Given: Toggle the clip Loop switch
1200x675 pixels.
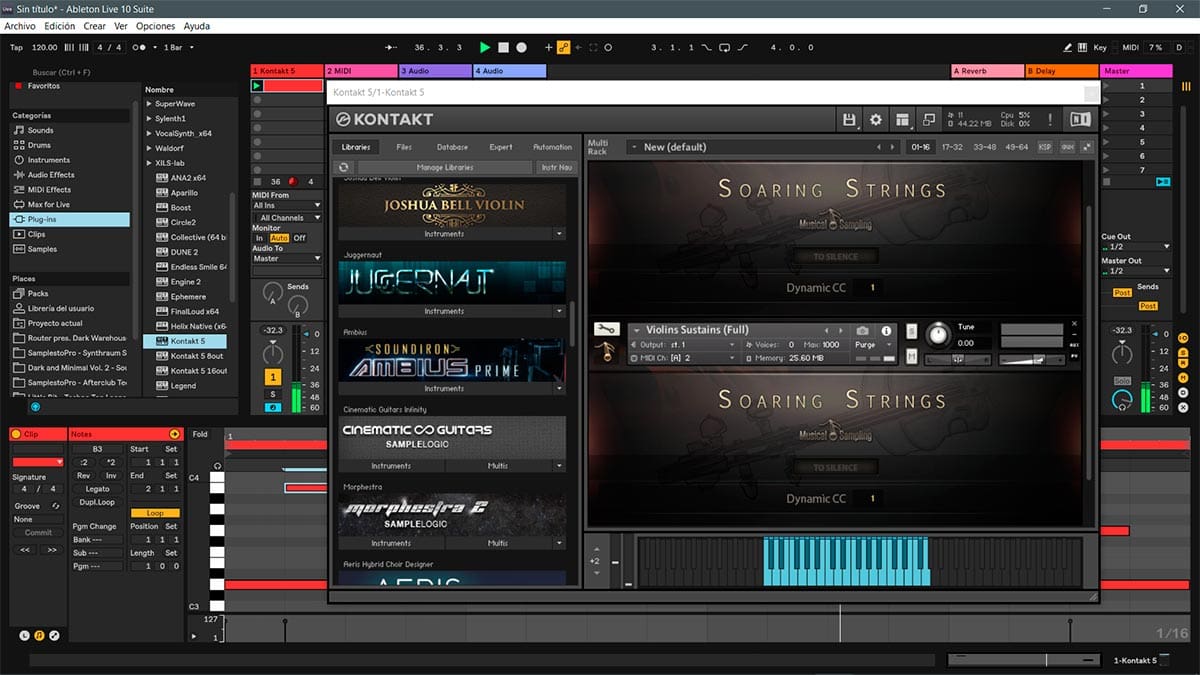Looking at the screenshot, I should pos(155,513).
